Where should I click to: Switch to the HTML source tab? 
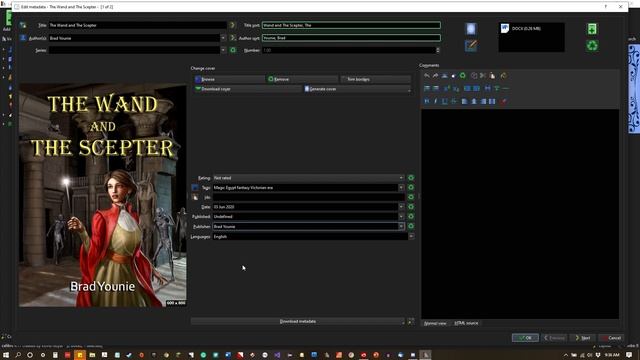(x=466, y=323)
